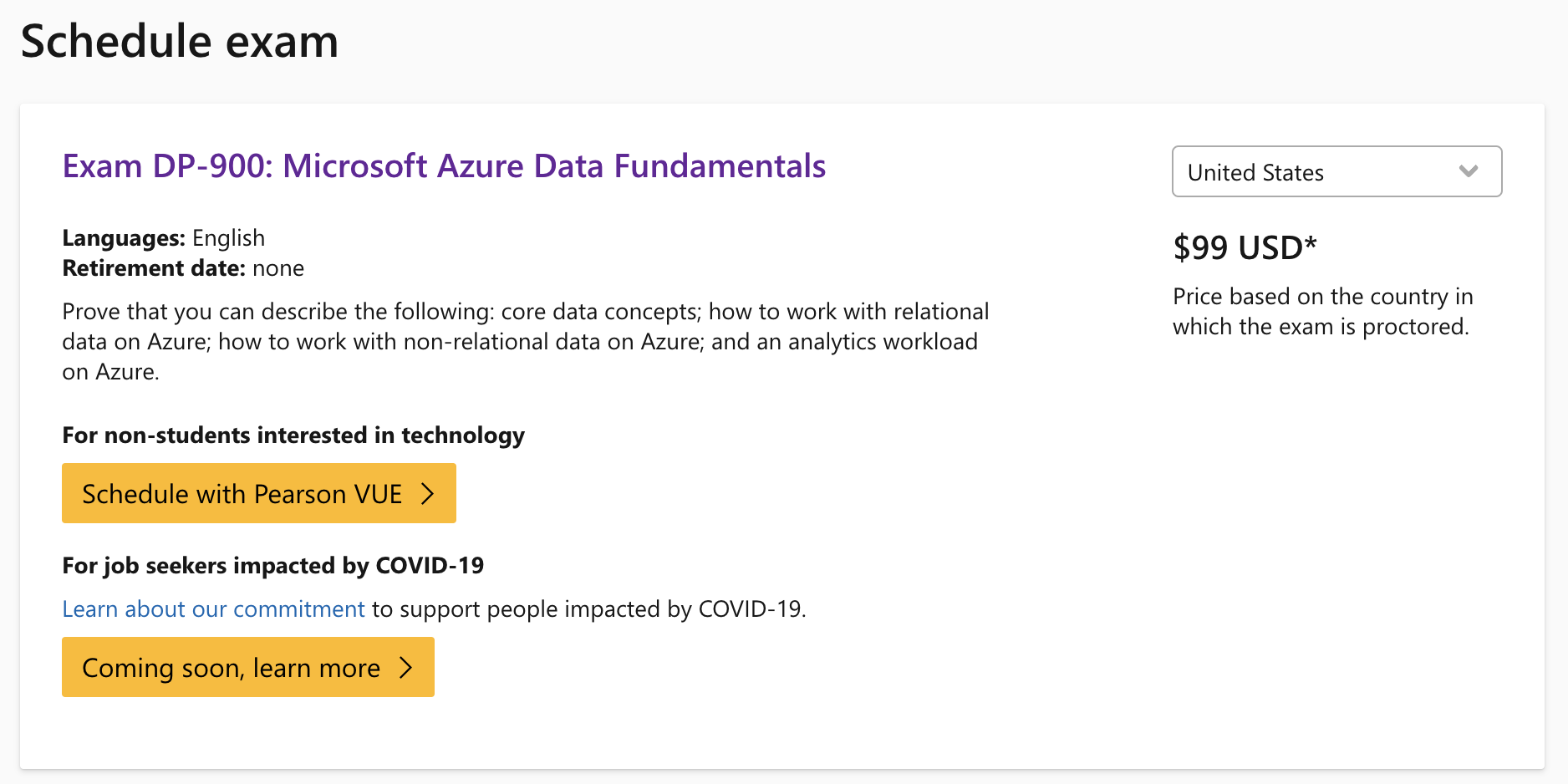Open the United States country dropdown

(1321, 172)
